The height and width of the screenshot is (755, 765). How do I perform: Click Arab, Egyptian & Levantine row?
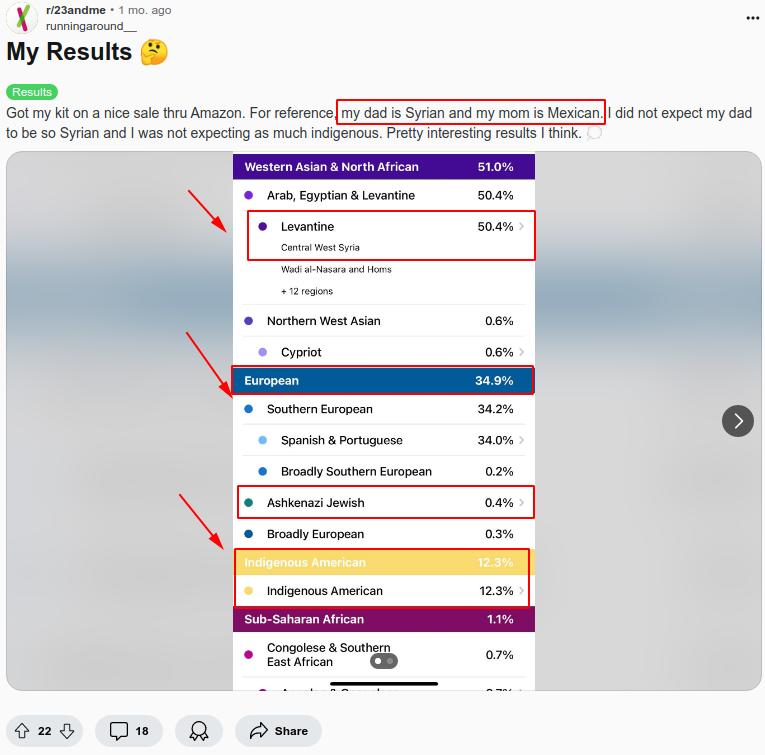pyautogui.click(x=384, y=196)
